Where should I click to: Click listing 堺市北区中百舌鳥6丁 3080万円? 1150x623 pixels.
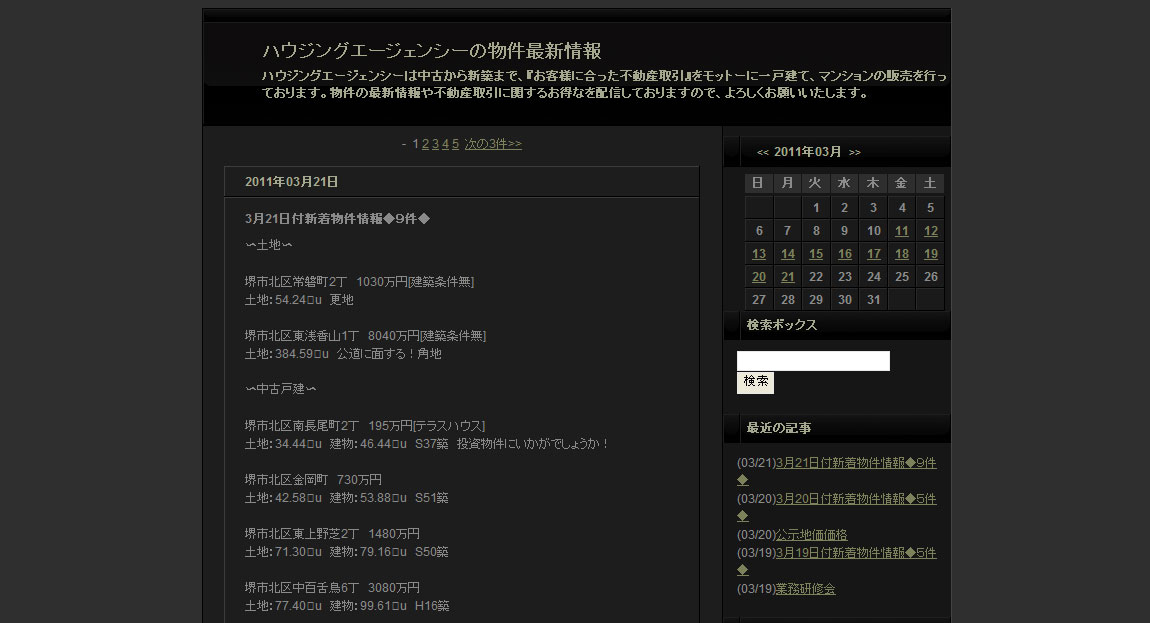332,588
